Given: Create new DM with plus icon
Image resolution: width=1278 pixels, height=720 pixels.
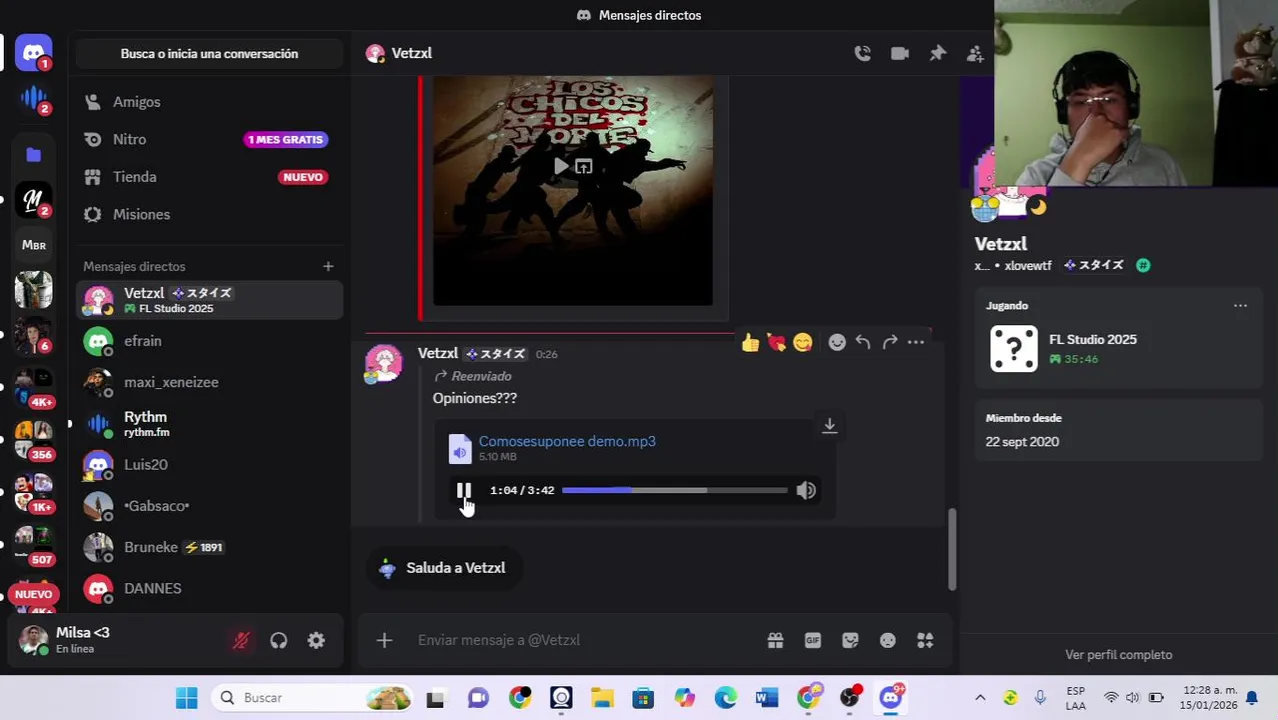Looking at the screenshot, I should tap(328, 266).
